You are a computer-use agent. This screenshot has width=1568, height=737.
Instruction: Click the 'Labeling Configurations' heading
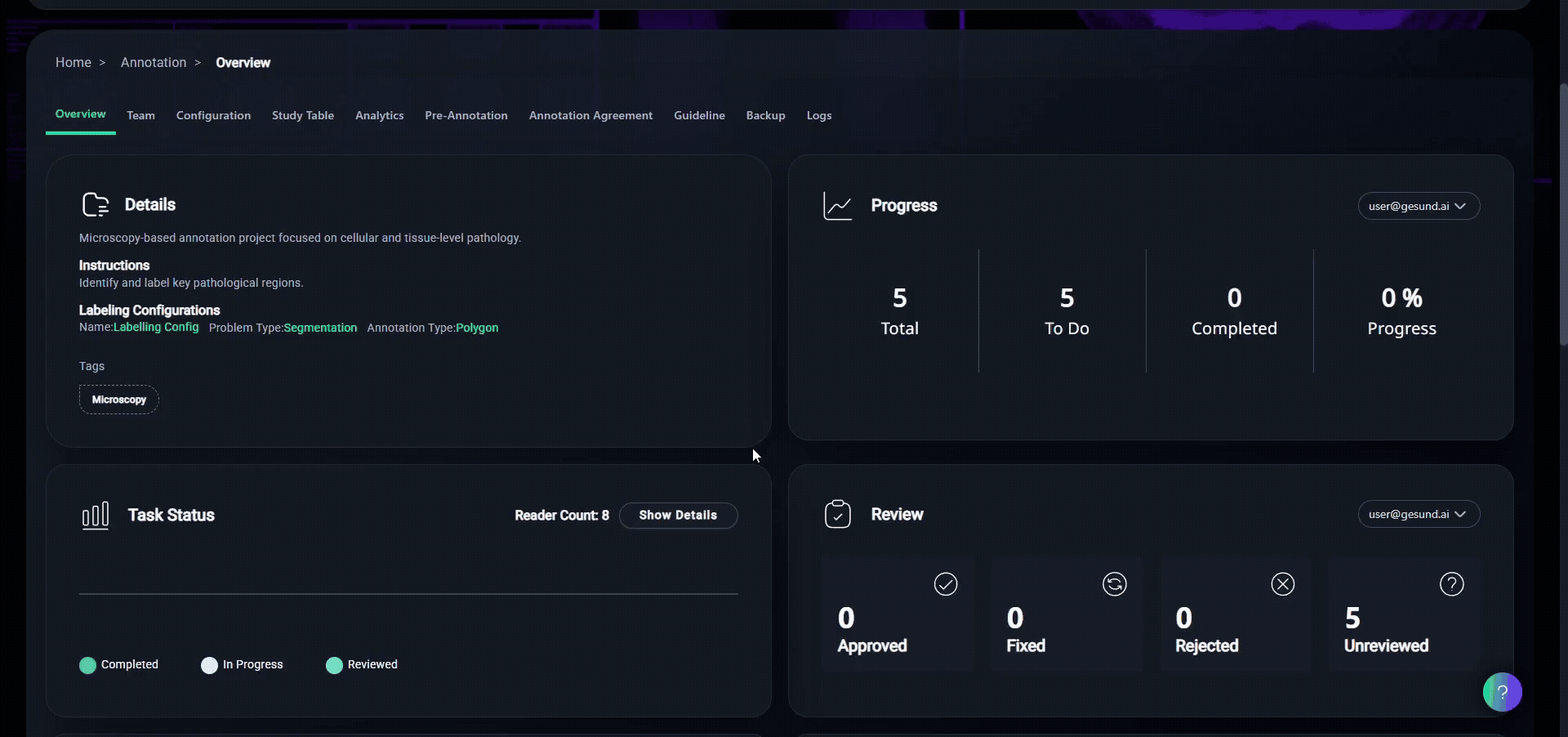click(x=149, y=310)
